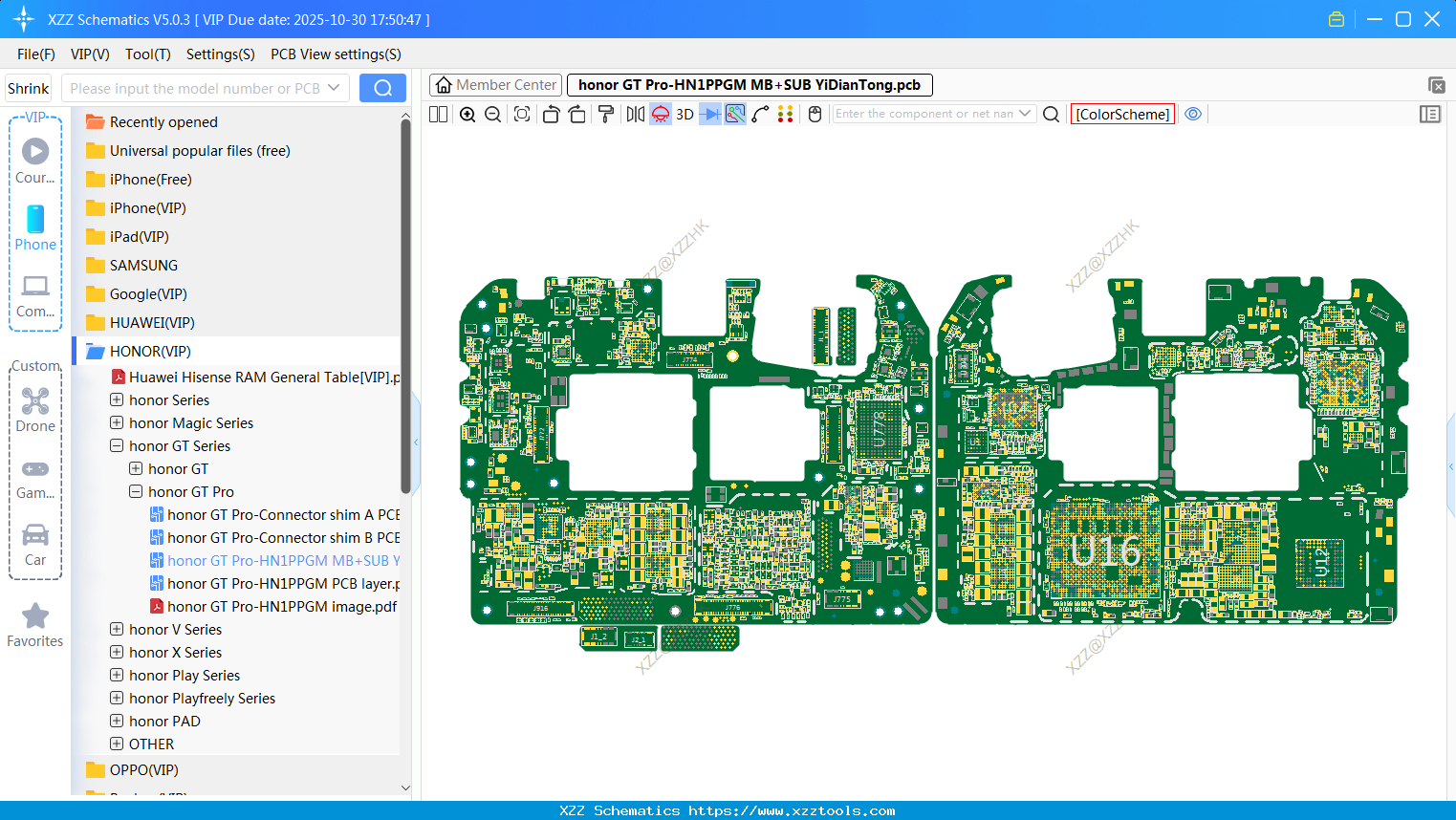
Task: Toggle the right side panel icon
Action: (x=1429, y=115)
